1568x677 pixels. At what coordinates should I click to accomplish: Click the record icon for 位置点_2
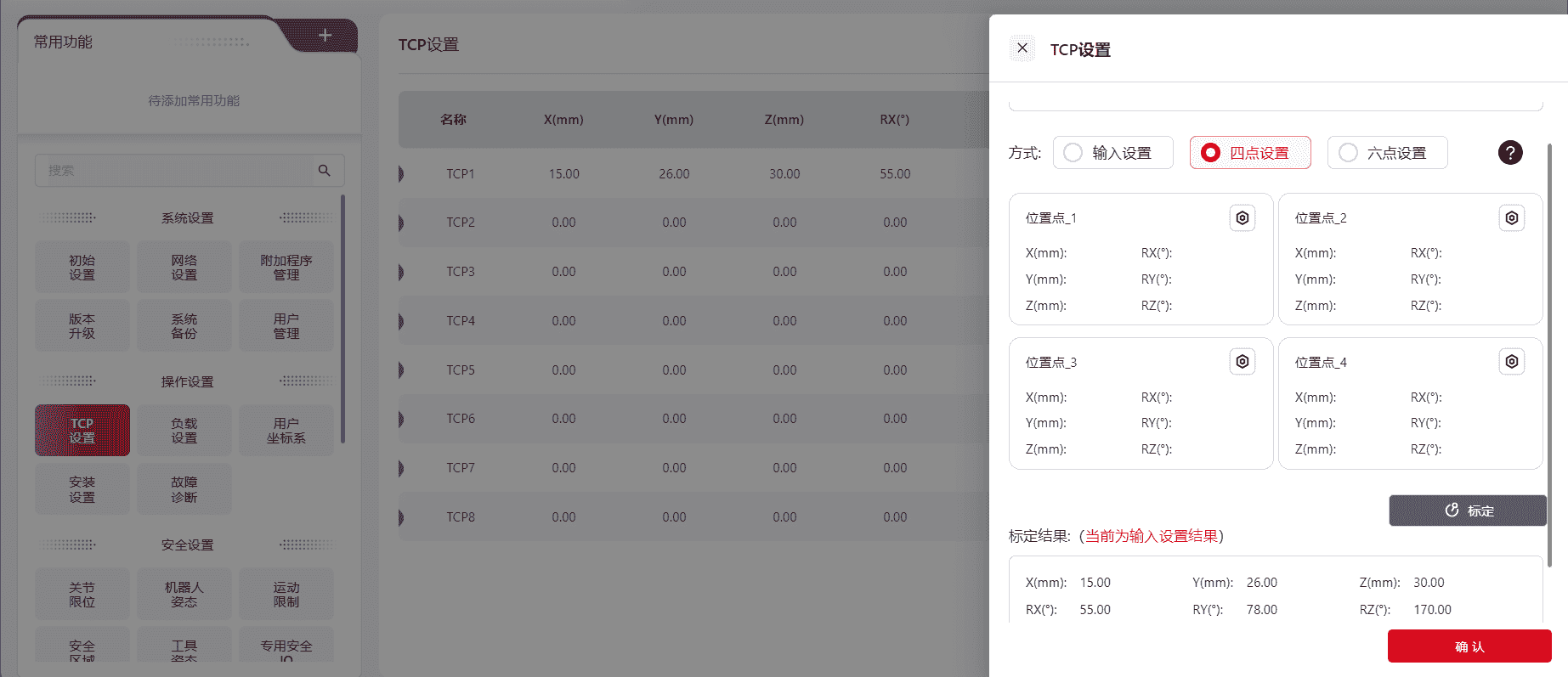[1511, 218]
